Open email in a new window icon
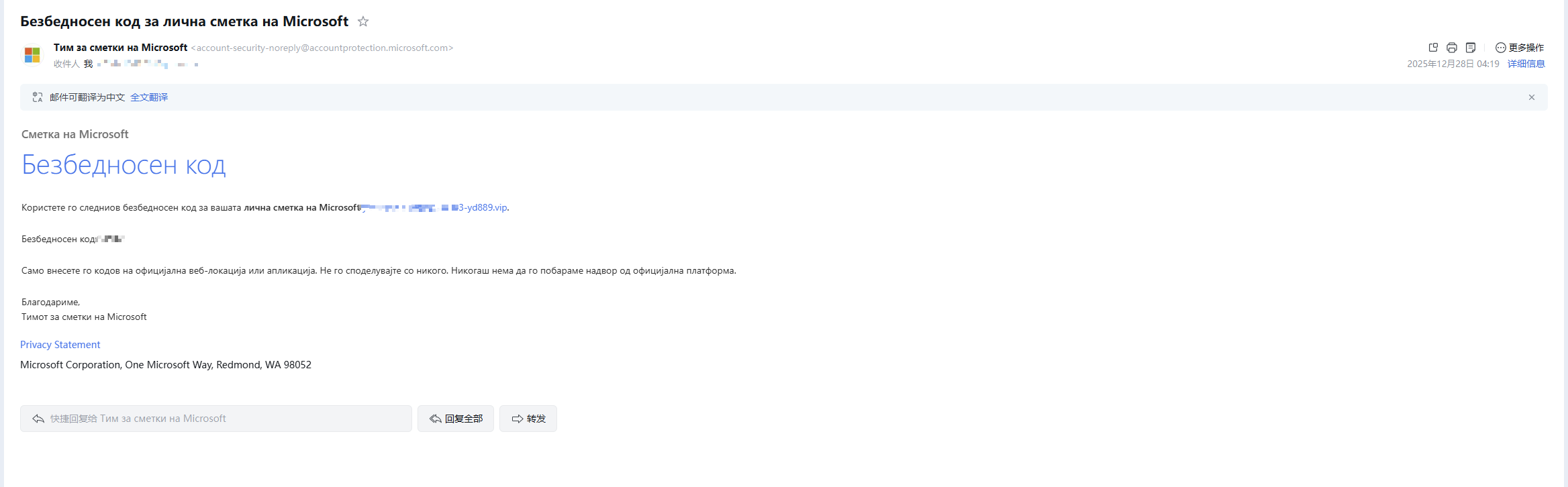Screen dimensions: 1568x487 pos(1433,48)
